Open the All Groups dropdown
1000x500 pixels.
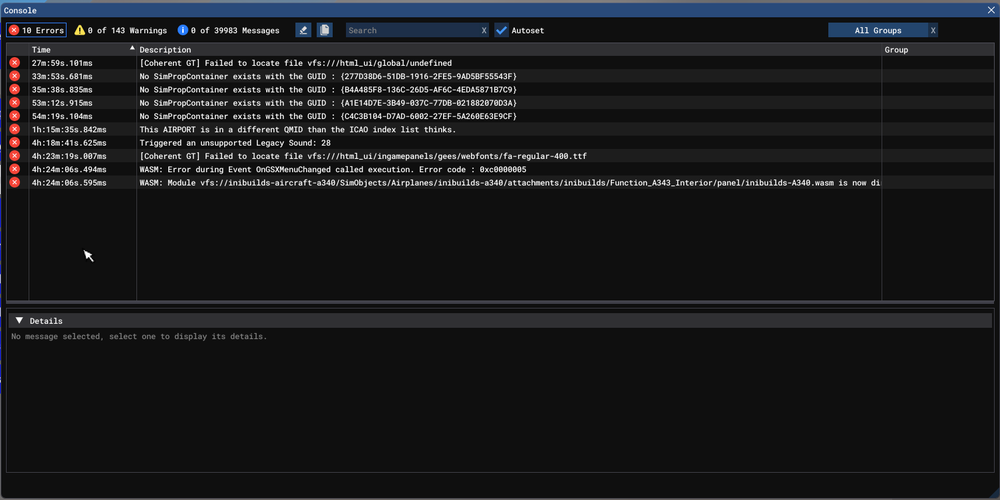(877, 31)
